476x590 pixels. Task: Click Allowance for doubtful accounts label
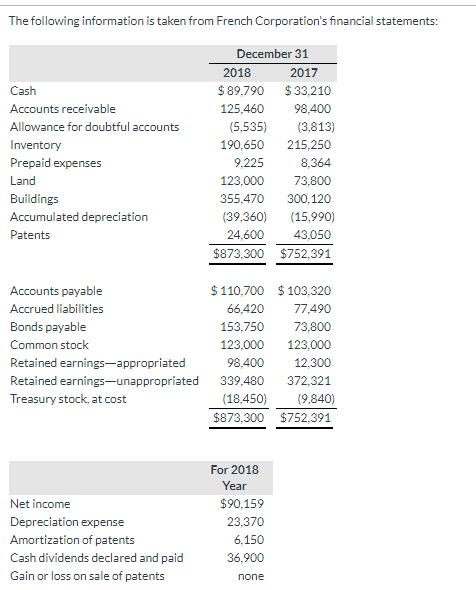click(94, 127)
